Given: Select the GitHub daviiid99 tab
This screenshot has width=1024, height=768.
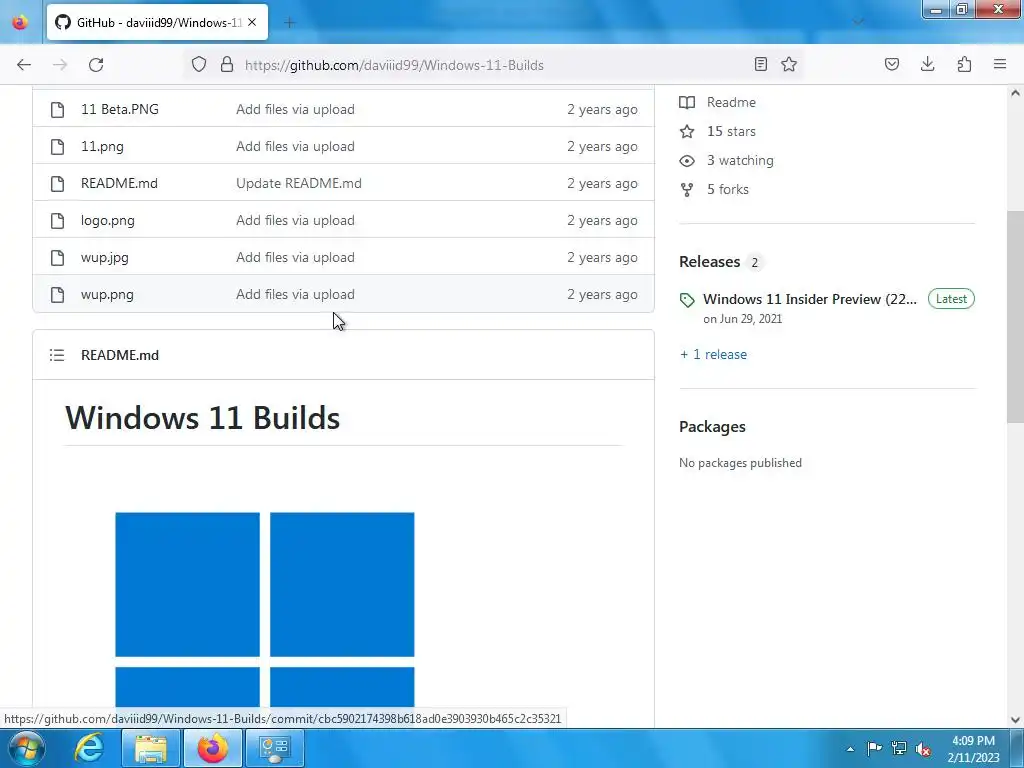Looking at the screenshot, I should tap(157, 22).
